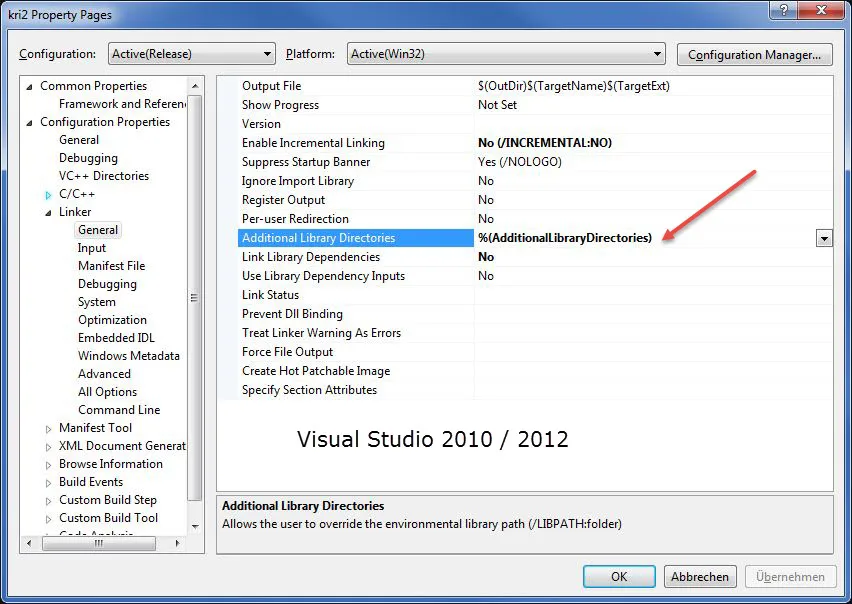Click the No (/INCREMENTAL:NO) value
This screenshot has height=604, width=852.
tap(545, 143)
